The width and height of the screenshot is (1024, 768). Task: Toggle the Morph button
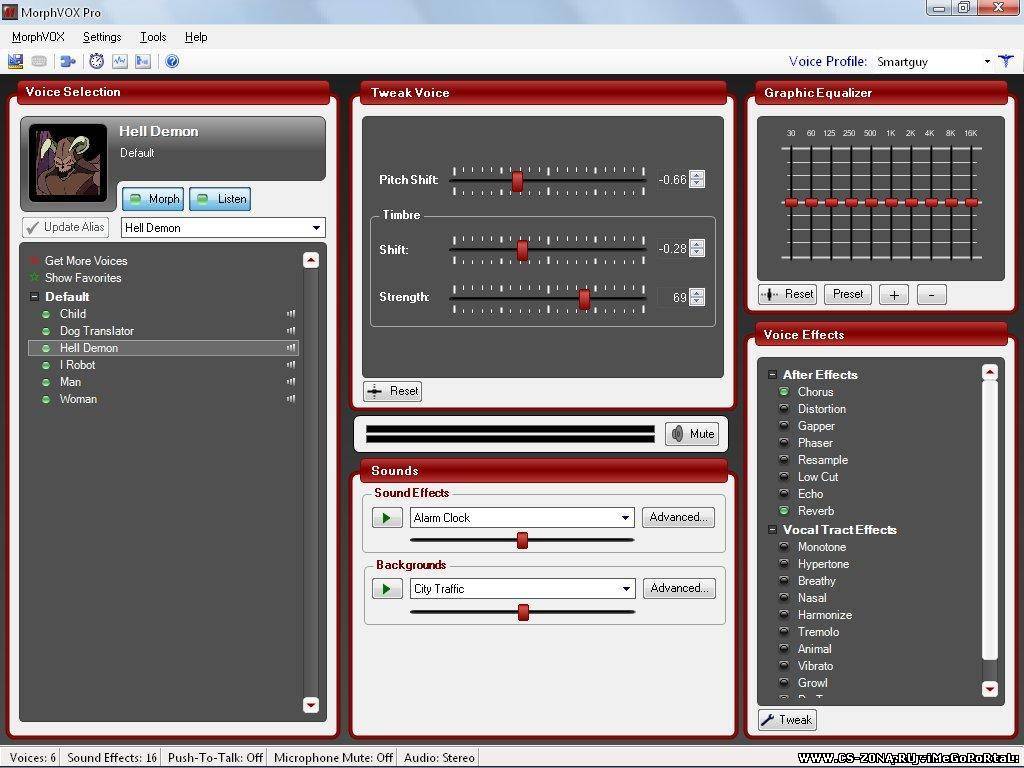(x=153, y=199)
